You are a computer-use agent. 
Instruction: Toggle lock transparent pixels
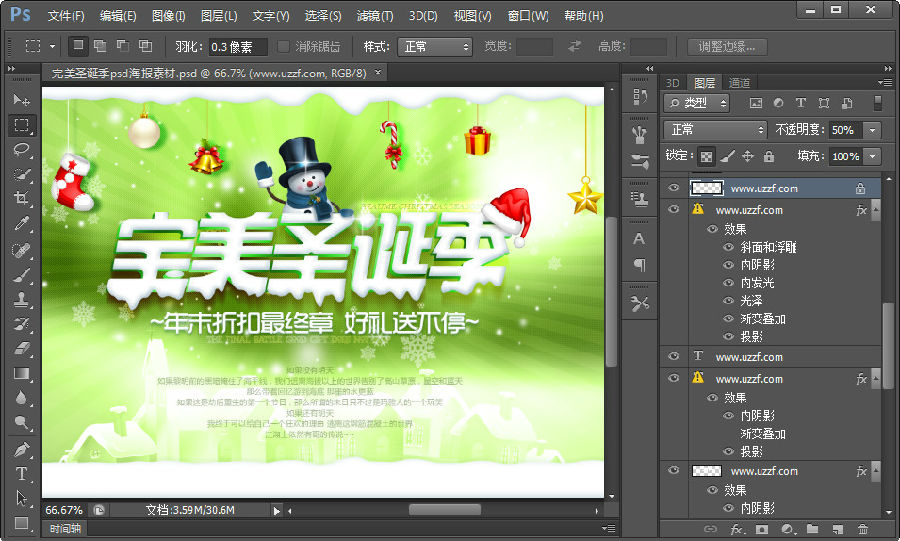707,156
